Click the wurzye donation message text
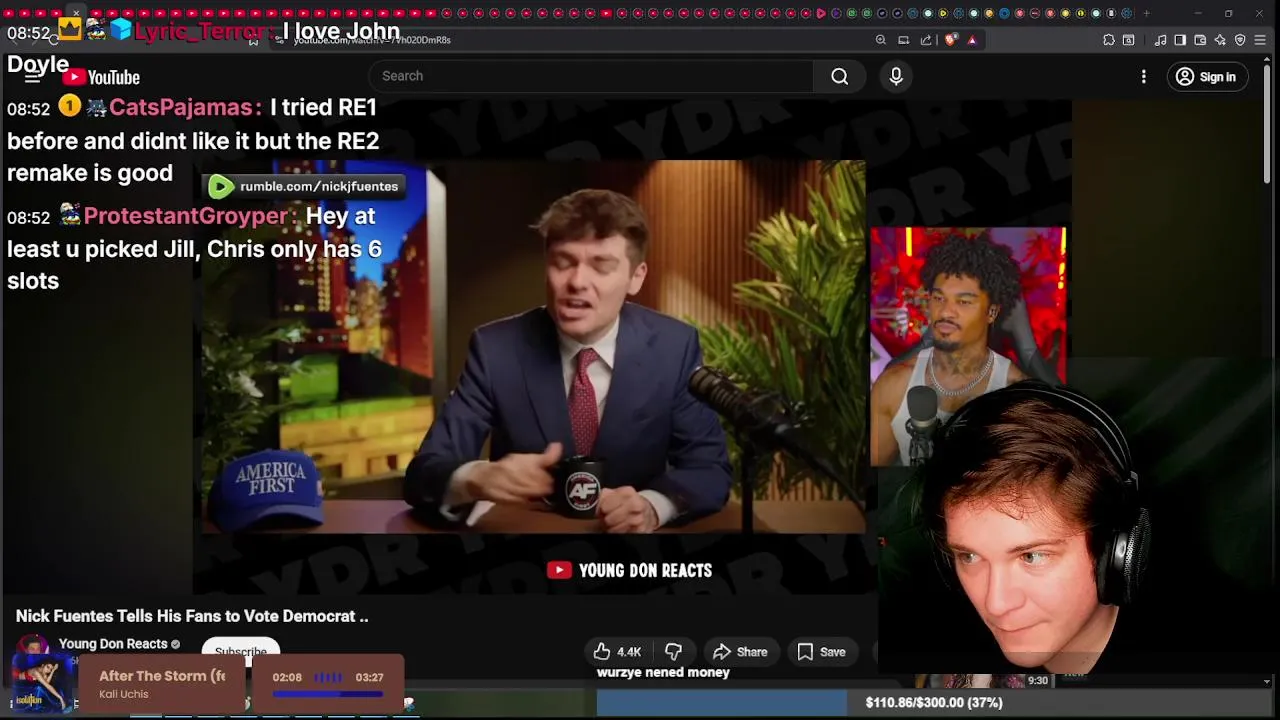 pos(663,672)
